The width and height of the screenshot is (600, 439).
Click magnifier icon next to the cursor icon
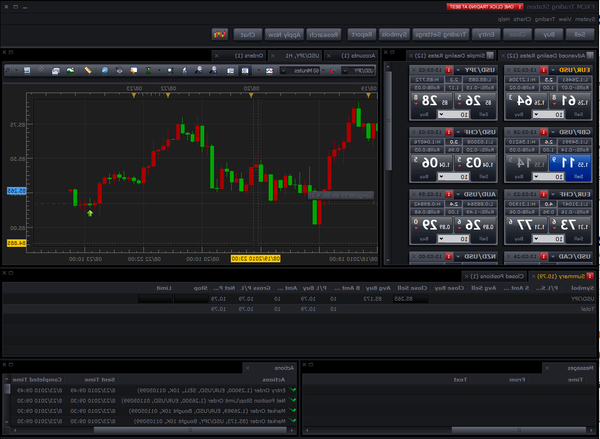point(199,71)
